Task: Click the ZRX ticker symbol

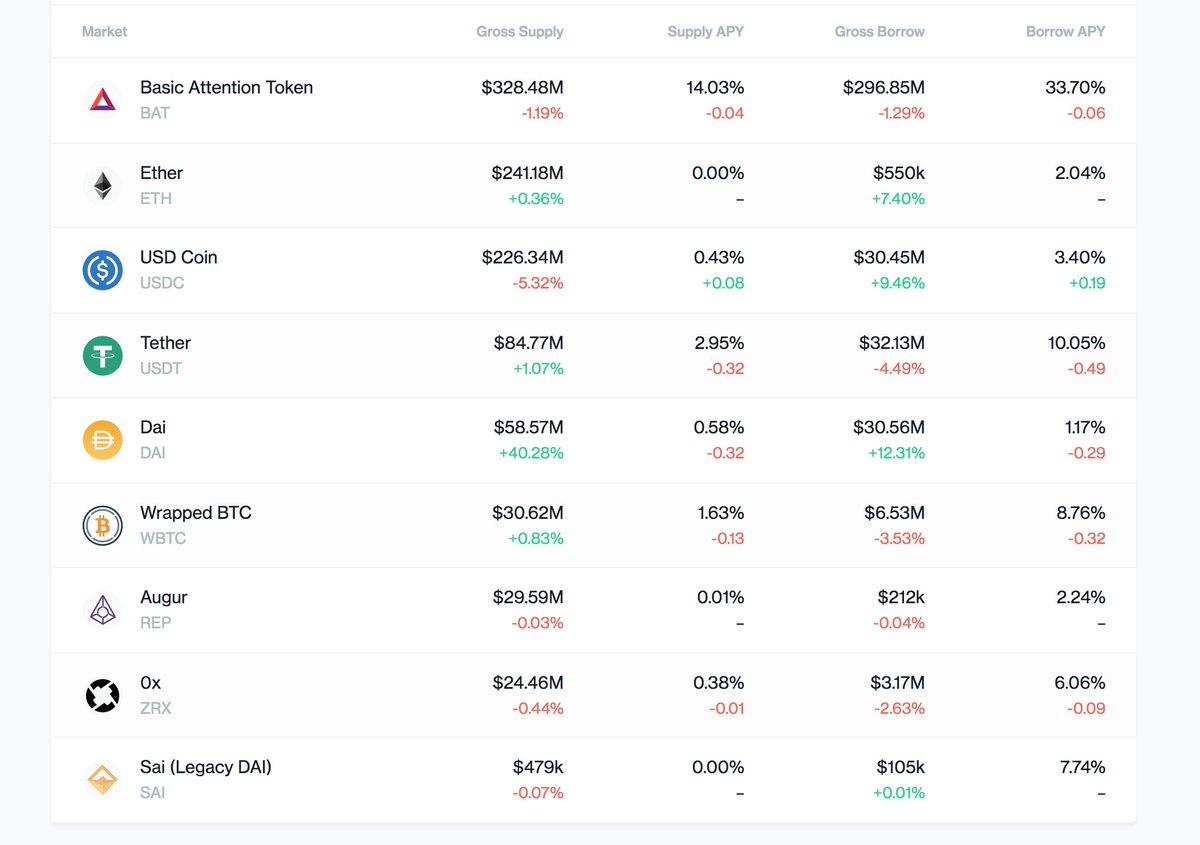Action: tap(156, 708)
